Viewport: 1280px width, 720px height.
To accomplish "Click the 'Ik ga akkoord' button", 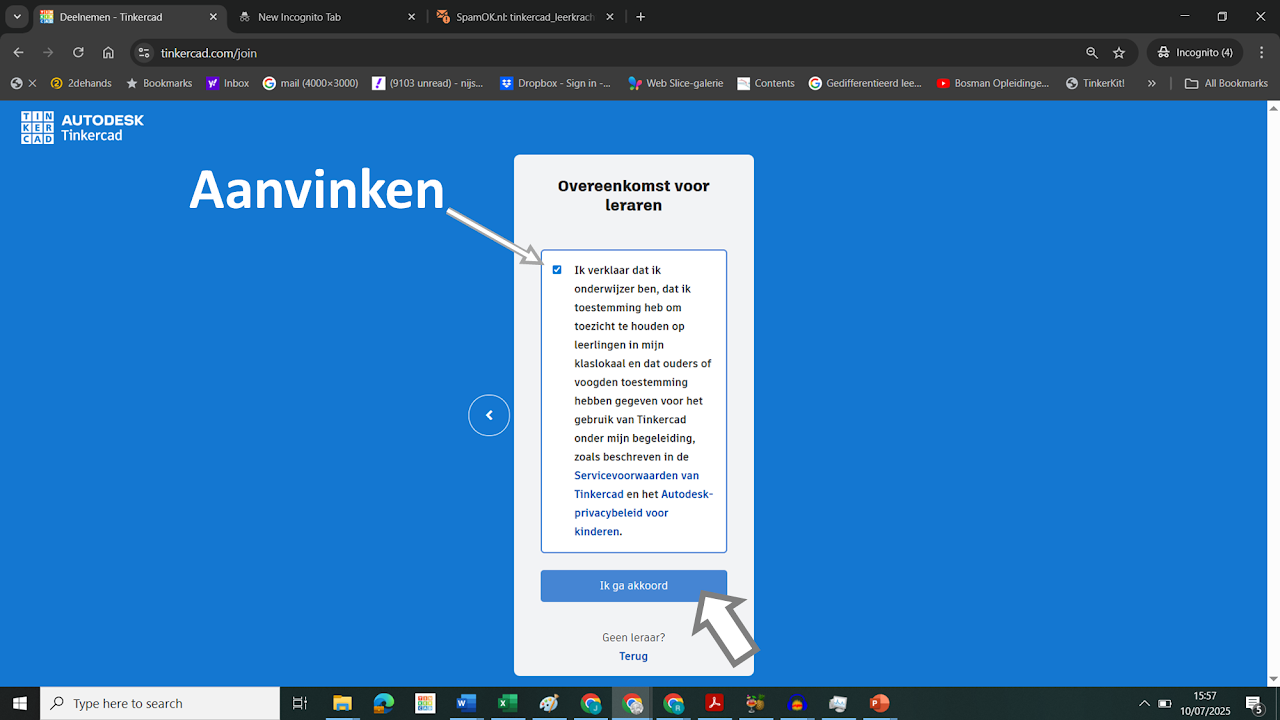I will [x=634, y=586].
